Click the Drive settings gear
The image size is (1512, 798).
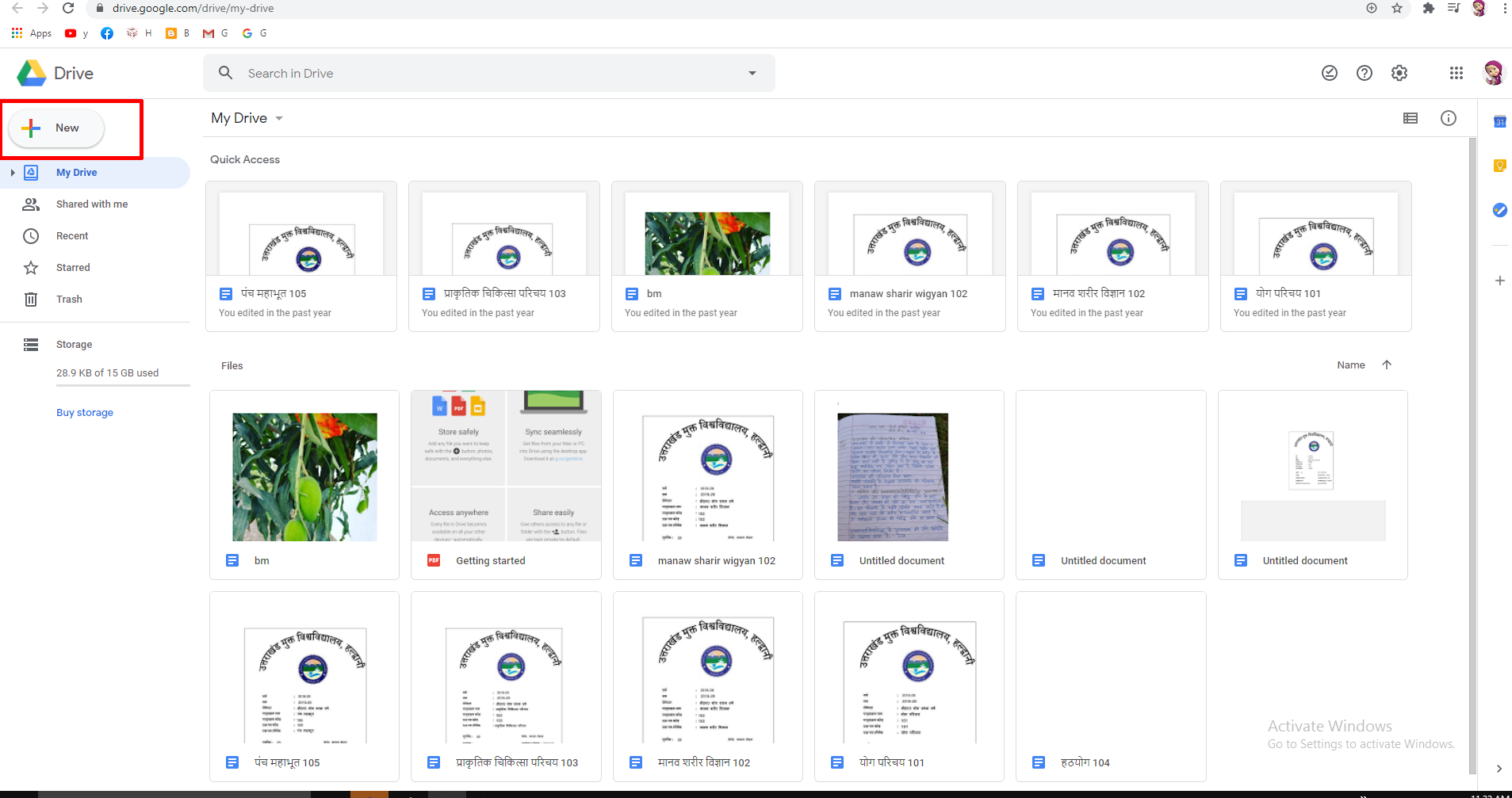[1399, 72]
